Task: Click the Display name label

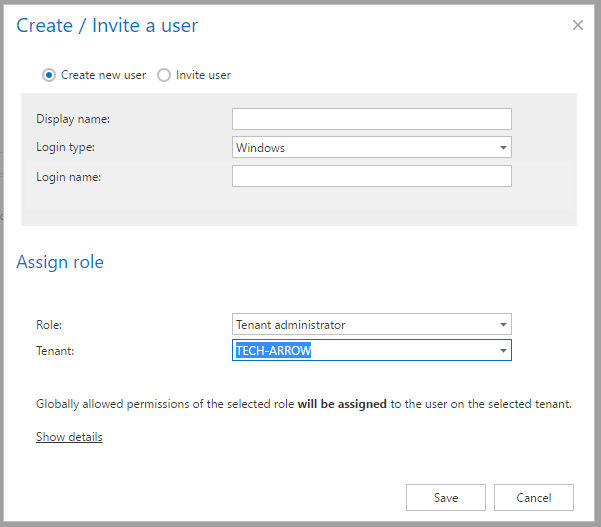Action: tap(73, 119)
